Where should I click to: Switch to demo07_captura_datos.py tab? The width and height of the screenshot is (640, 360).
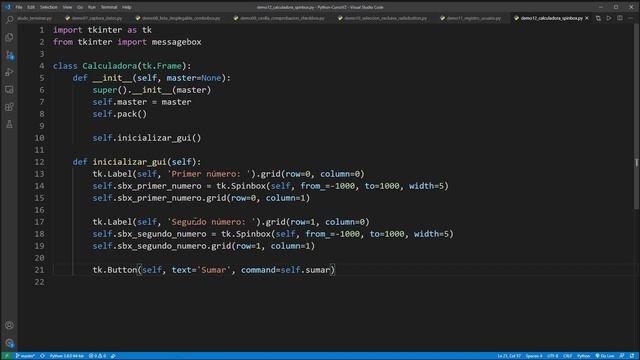[95, 18]
